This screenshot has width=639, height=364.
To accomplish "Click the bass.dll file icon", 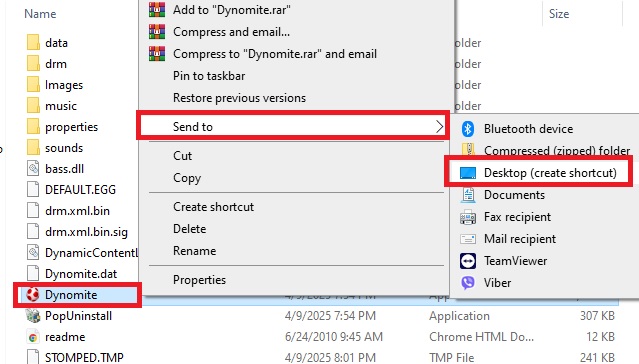I will [x=33, y=168].
